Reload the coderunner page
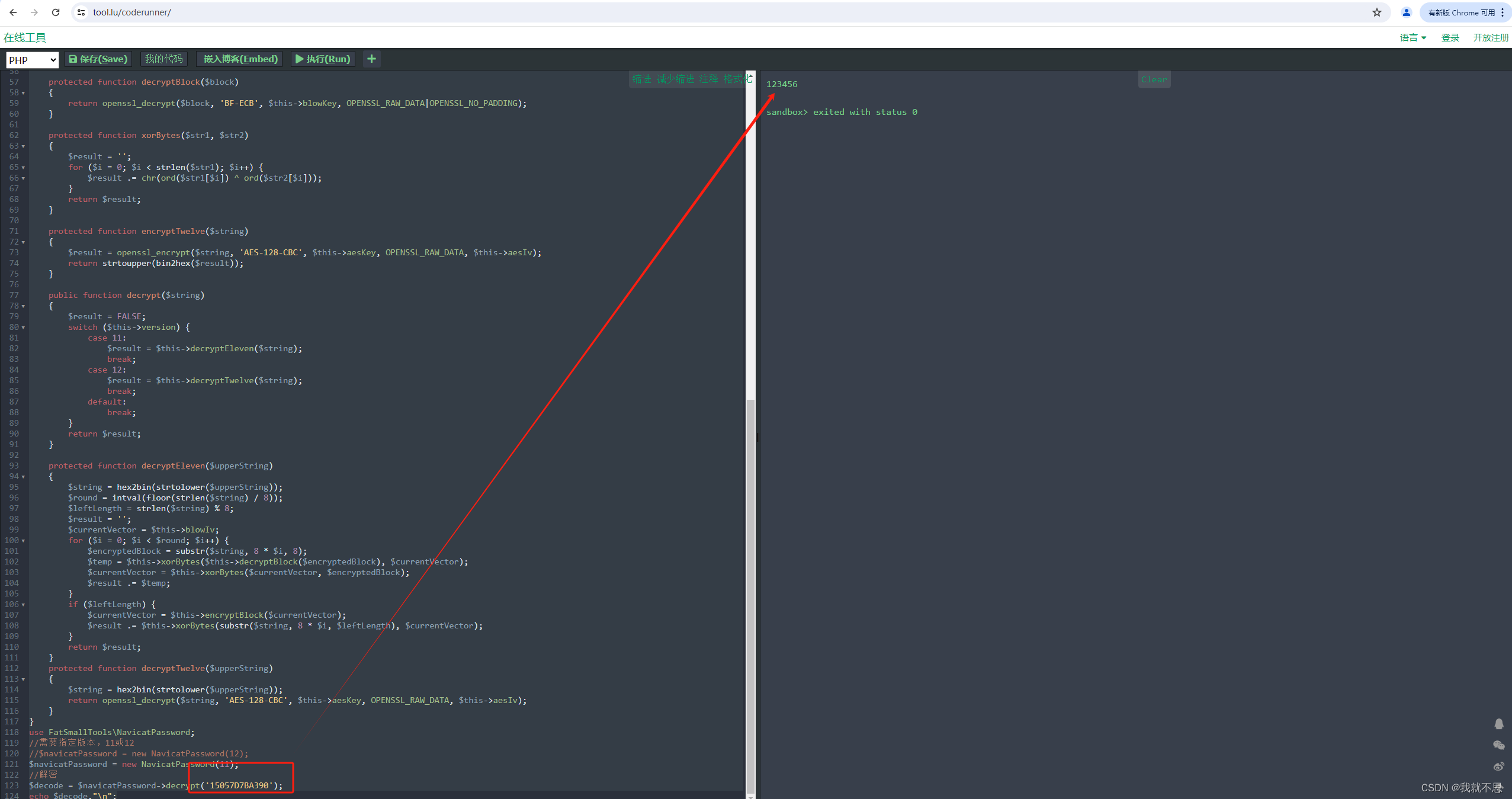Image resolution: width=1512 pixels, height=799 pixels. [x=56, y=12]
